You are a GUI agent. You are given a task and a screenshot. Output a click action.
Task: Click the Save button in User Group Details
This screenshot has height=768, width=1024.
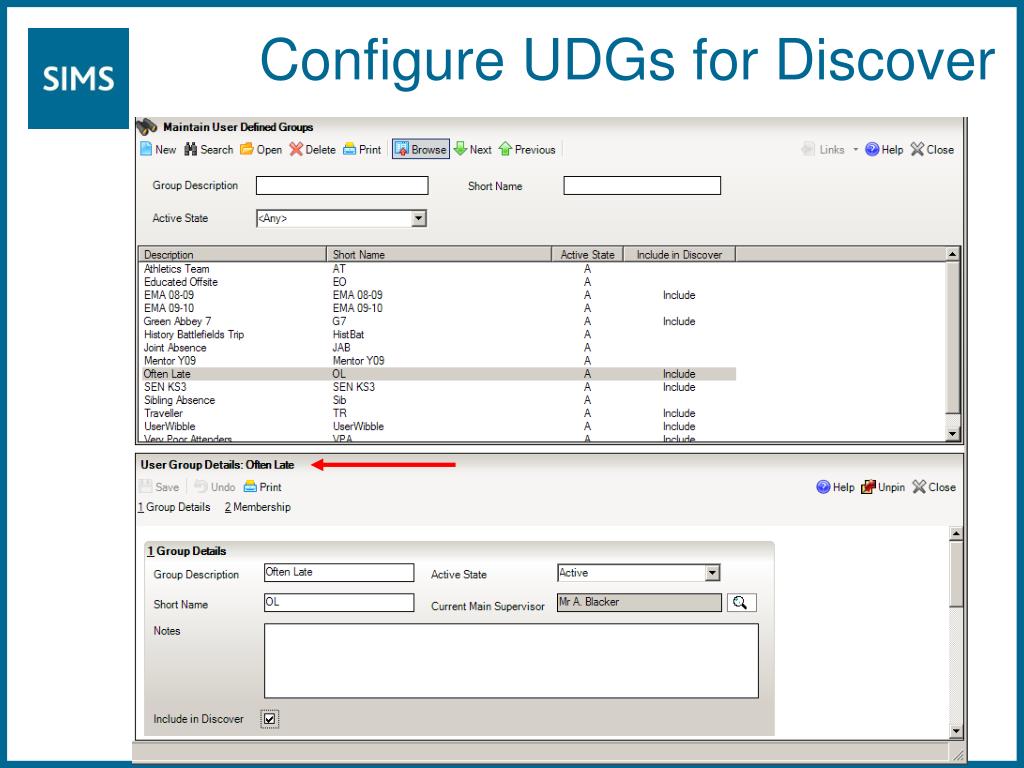pos(159,487)
